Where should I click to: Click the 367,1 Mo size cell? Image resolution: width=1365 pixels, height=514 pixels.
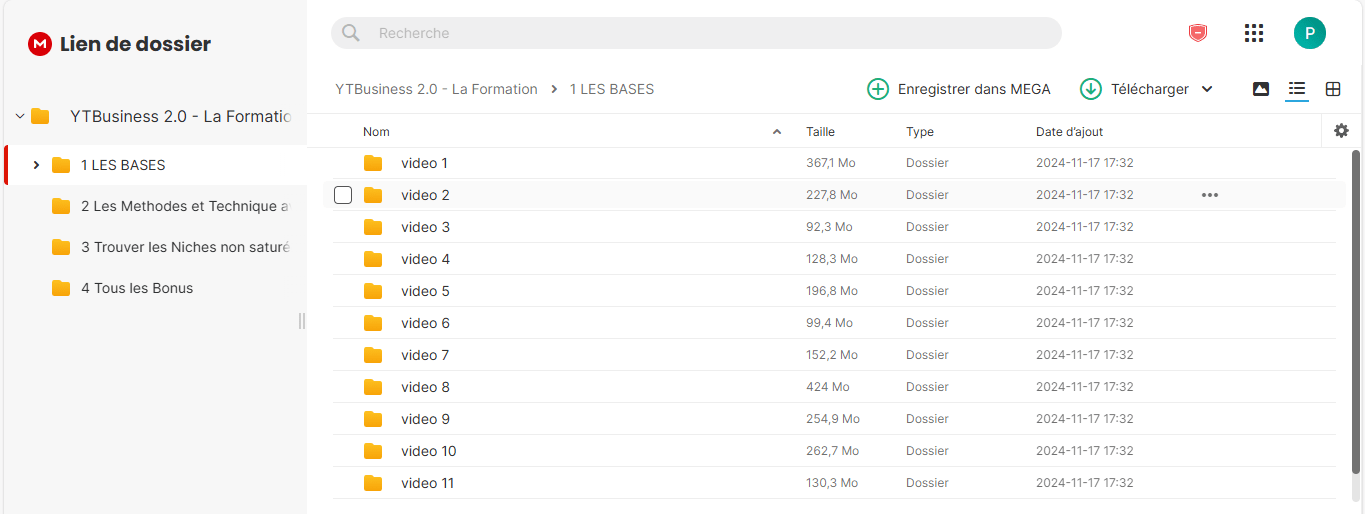(x=830, y=163)
